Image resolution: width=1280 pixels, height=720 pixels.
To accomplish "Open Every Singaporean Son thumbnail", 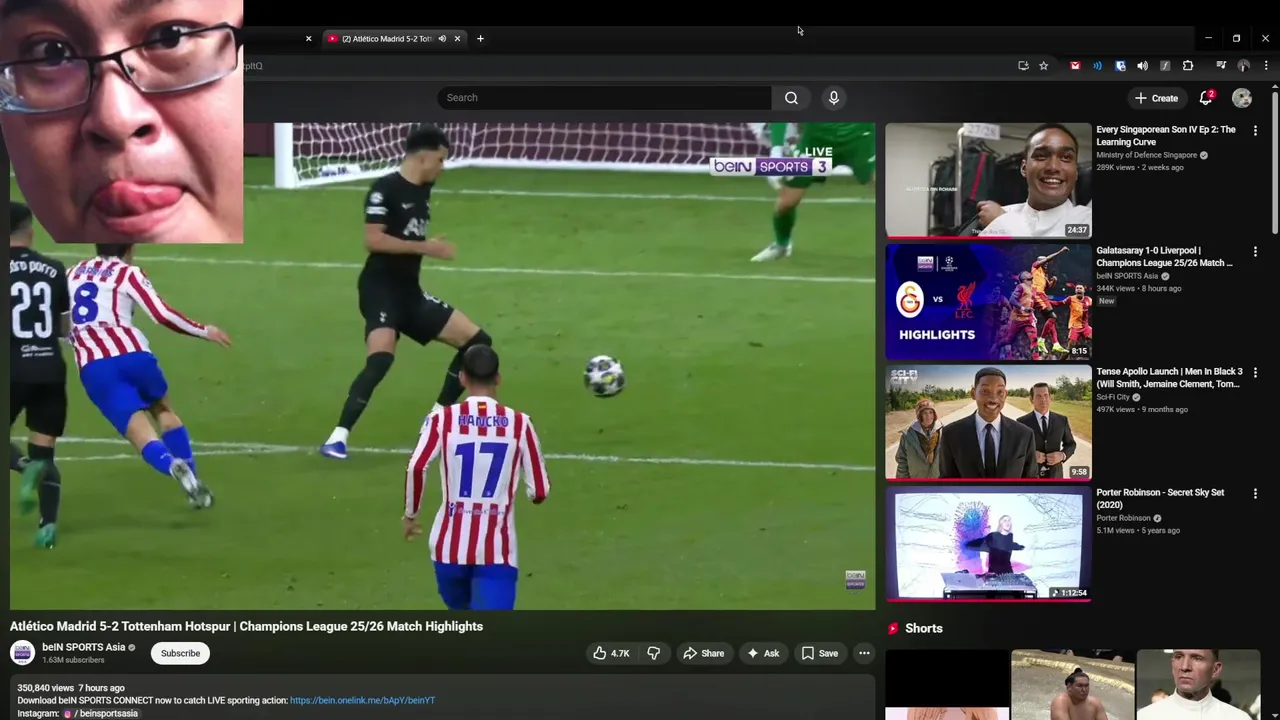I will pyautogui.click(x=988, y=180).
